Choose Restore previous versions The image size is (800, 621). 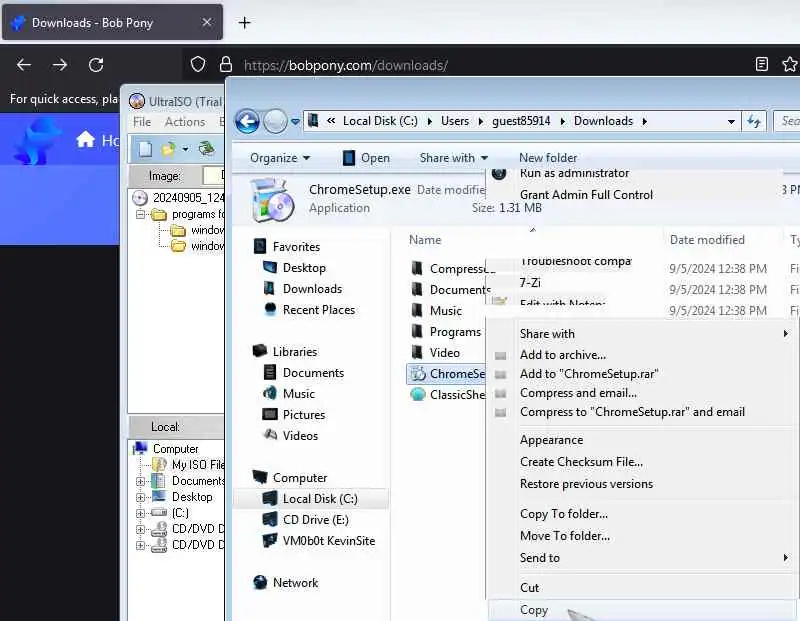(x=586, y=484)
